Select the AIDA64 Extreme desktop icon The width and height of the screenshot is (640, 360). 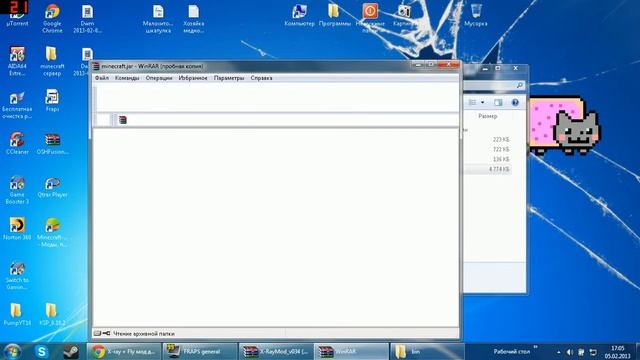[17, 61]
